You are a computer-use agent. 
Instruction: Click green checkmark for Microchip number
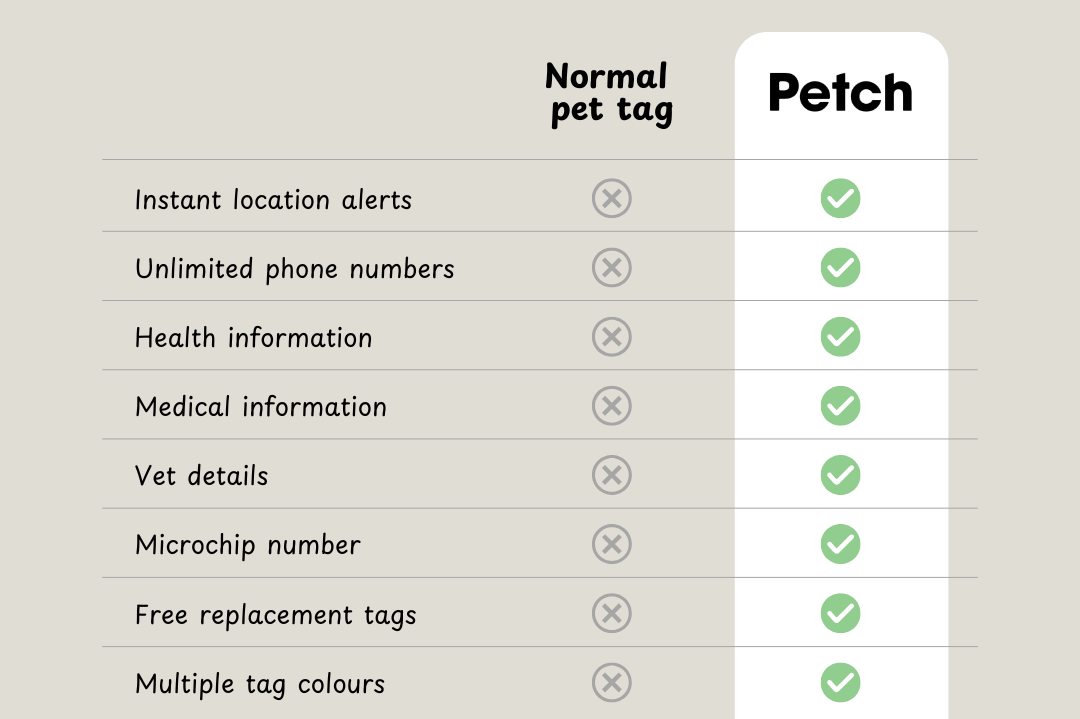tap(840, 543)
